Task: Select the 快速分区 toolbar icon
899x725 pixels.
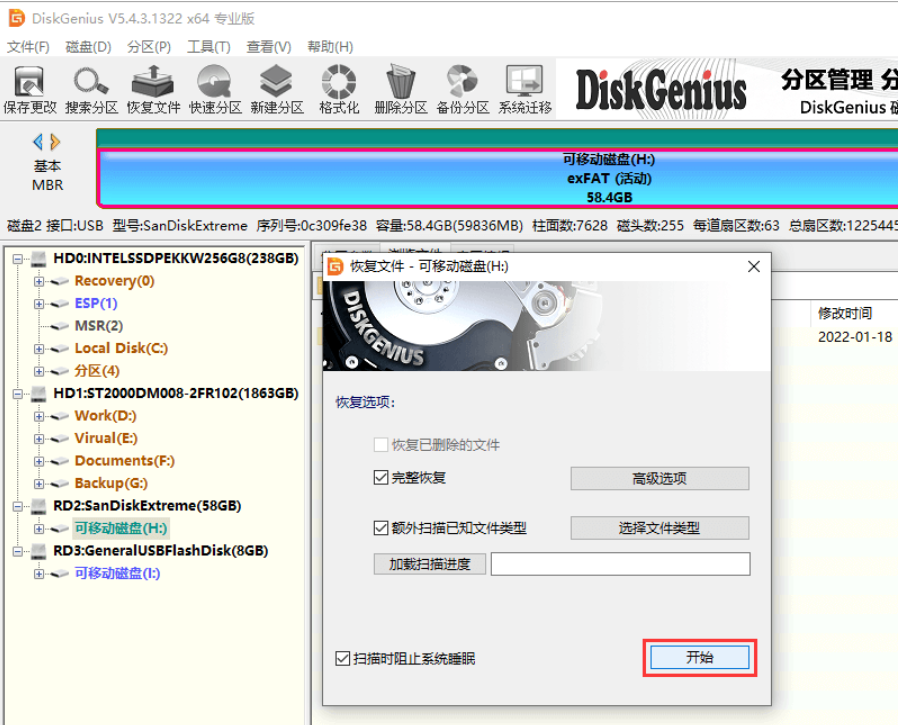Action: (x=215, y=82)
